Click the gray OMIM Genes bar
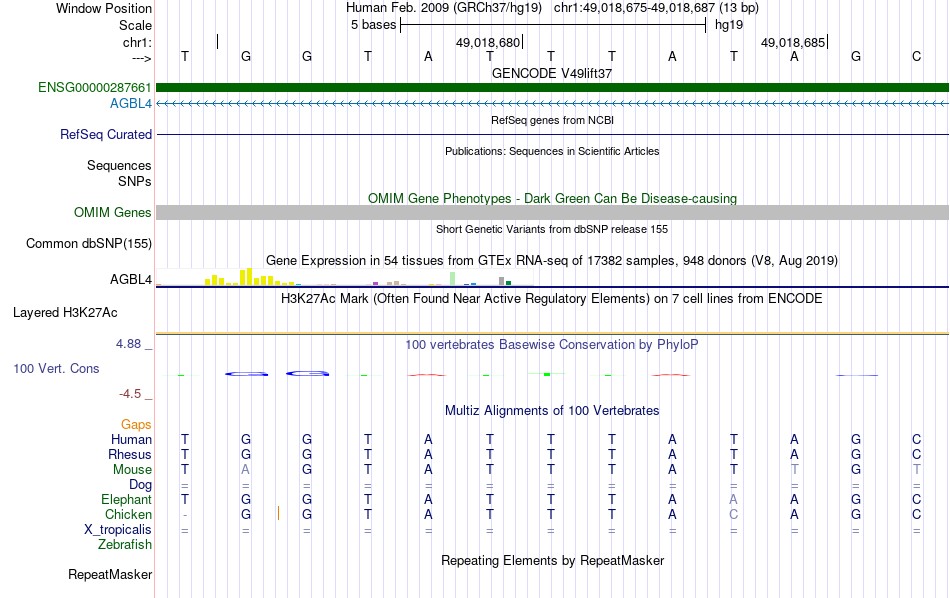 (552, 212)
